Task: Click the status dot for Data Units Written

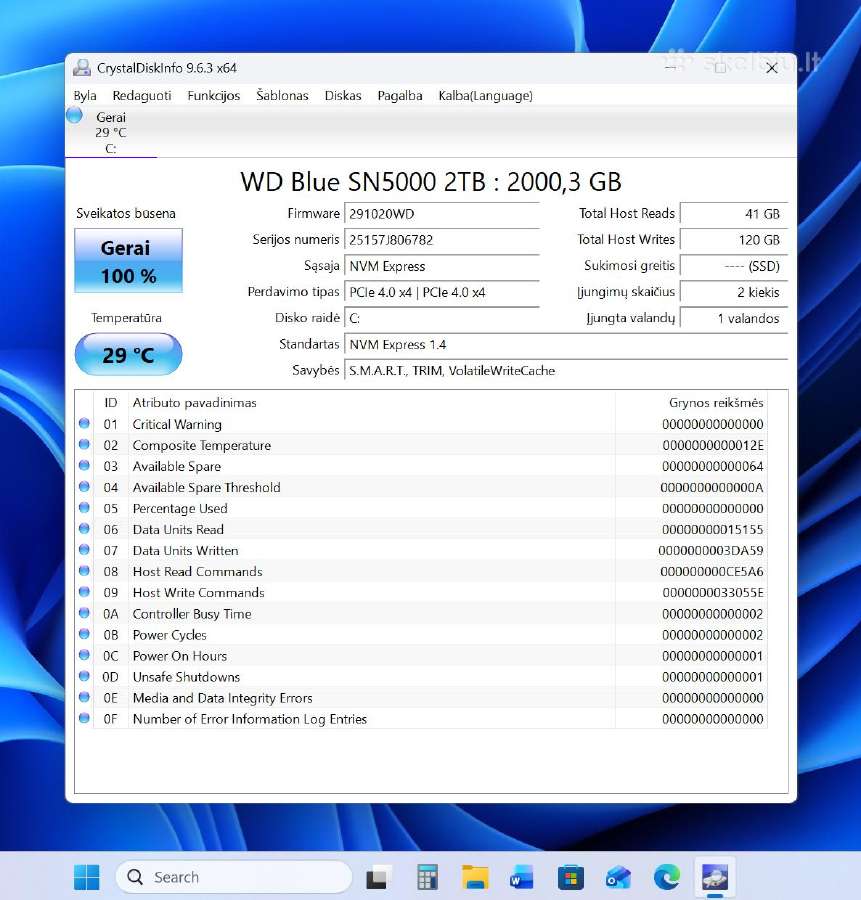Action: click(84, 550)
